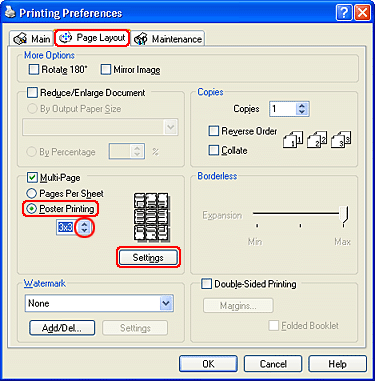375x381 pixels.
Task: Open the Maintenance tab
Action: (x=168, y=39)
